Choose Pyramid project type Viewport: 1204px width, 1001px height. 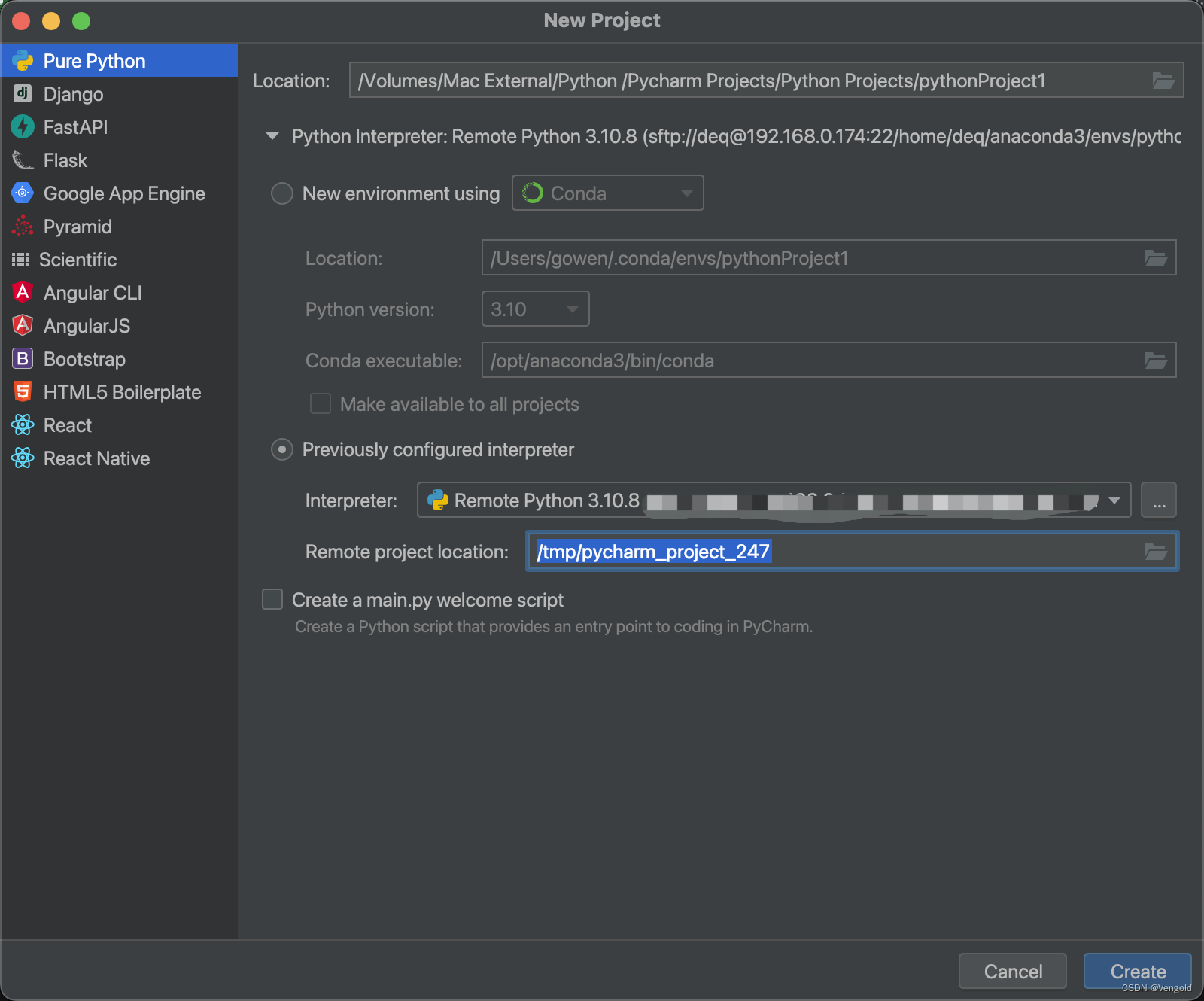tap(119, 226)
